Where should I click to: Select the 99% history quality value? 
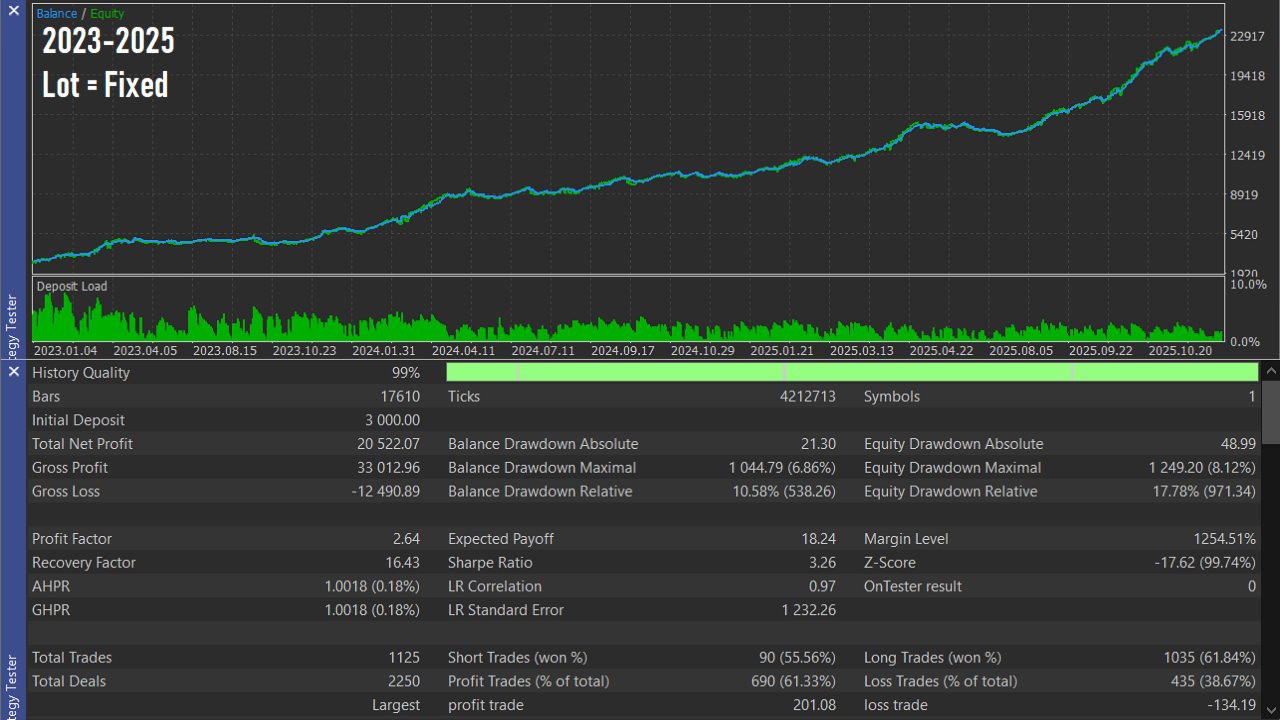tap(406, 373)
